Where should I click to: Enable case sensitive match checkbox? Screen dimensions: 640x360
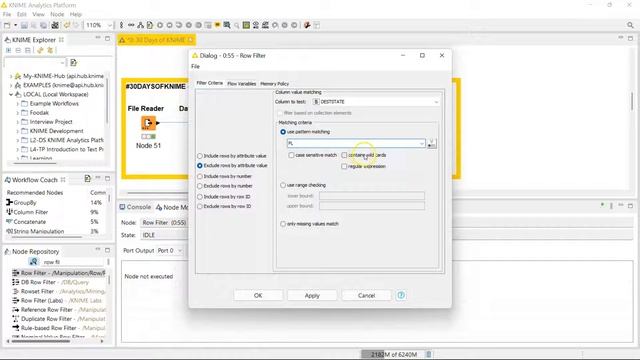291,155
